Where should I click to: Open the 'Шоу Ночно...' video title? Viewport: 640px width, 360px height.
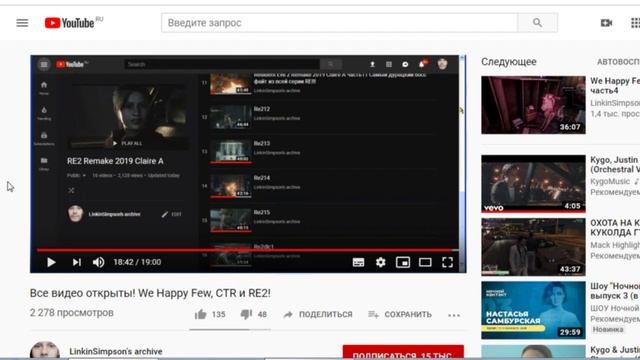tap(615, 291)
